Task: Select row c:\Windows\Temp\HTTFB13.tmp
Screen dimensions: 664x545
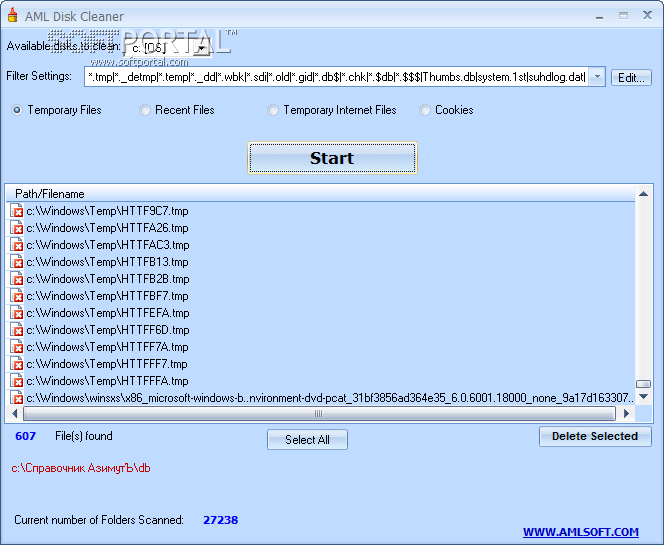Action: (x=321, y=261)
